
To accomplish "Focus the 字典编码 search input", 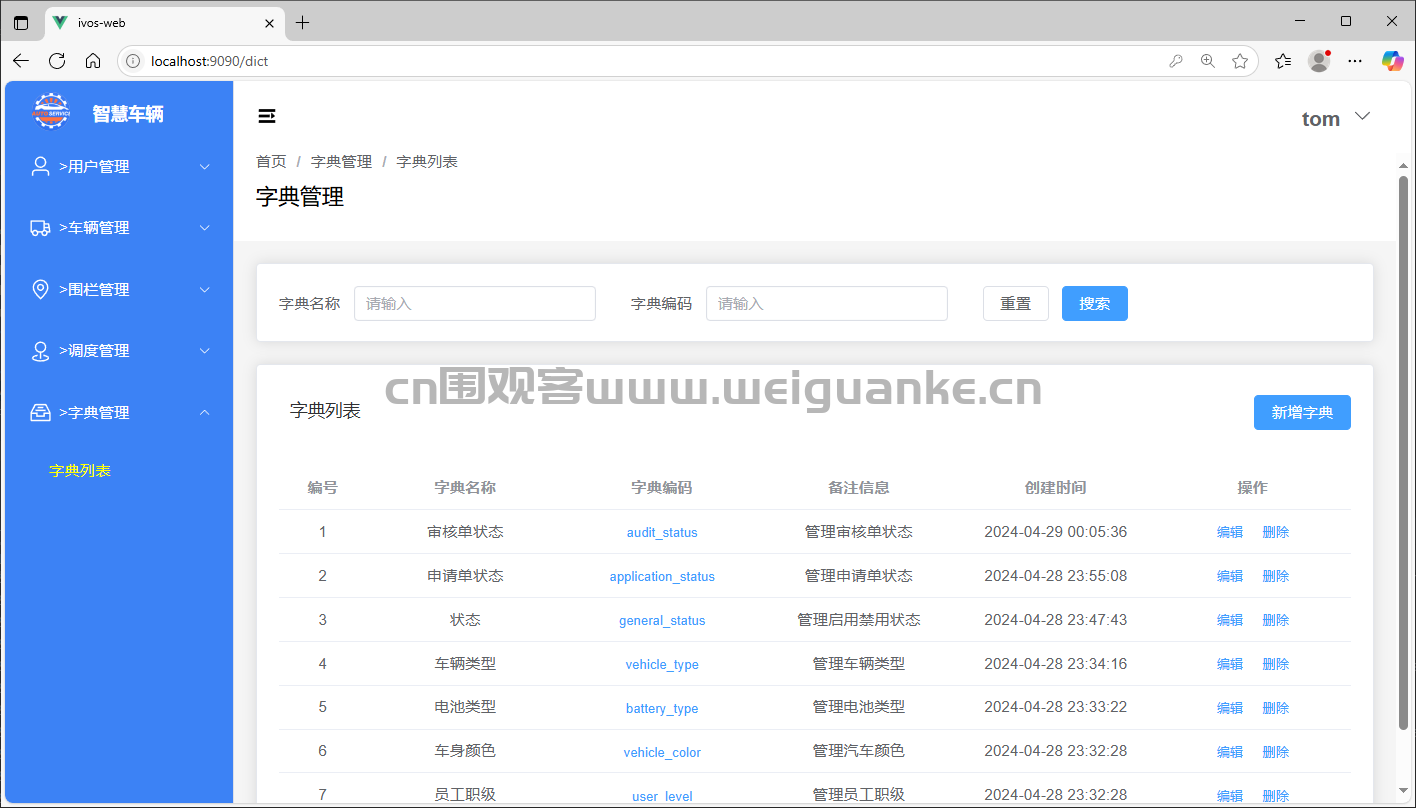I will pyautogui.click(x=827, y=303).
